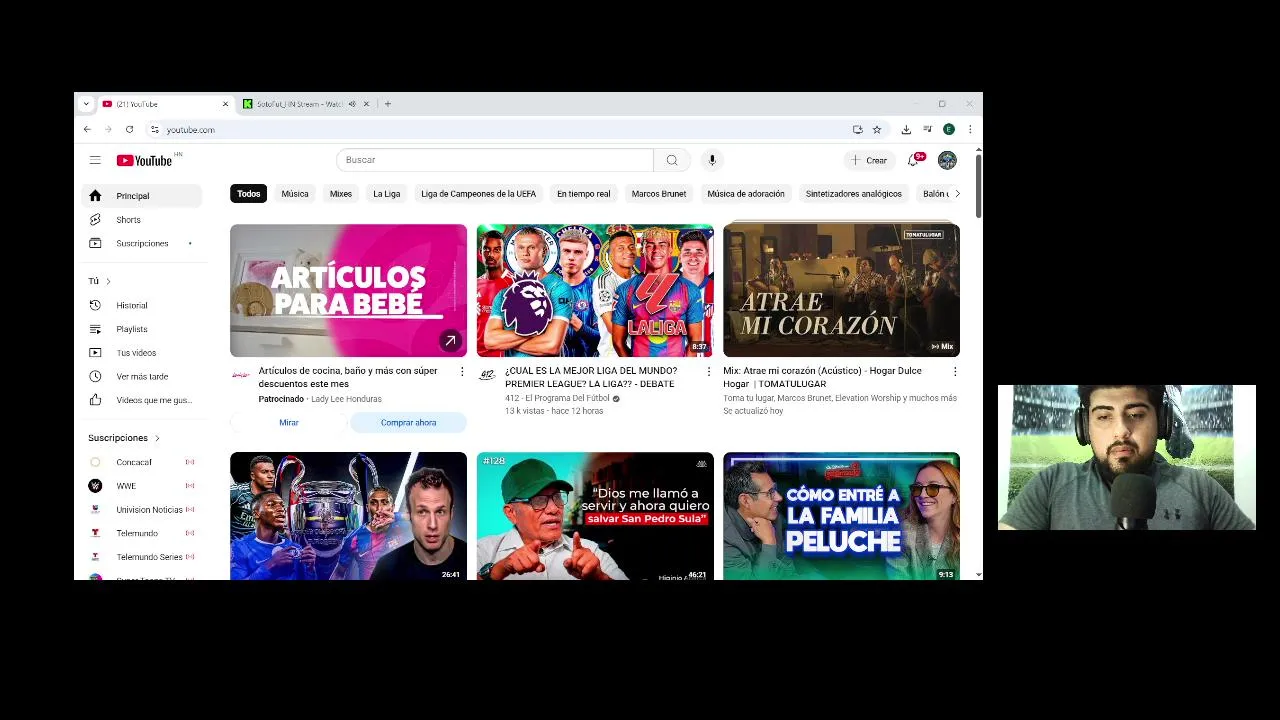Screen dimensions: 1280x720
Task: Open options menu for the sponsored ad
Action: click(461, 372)
